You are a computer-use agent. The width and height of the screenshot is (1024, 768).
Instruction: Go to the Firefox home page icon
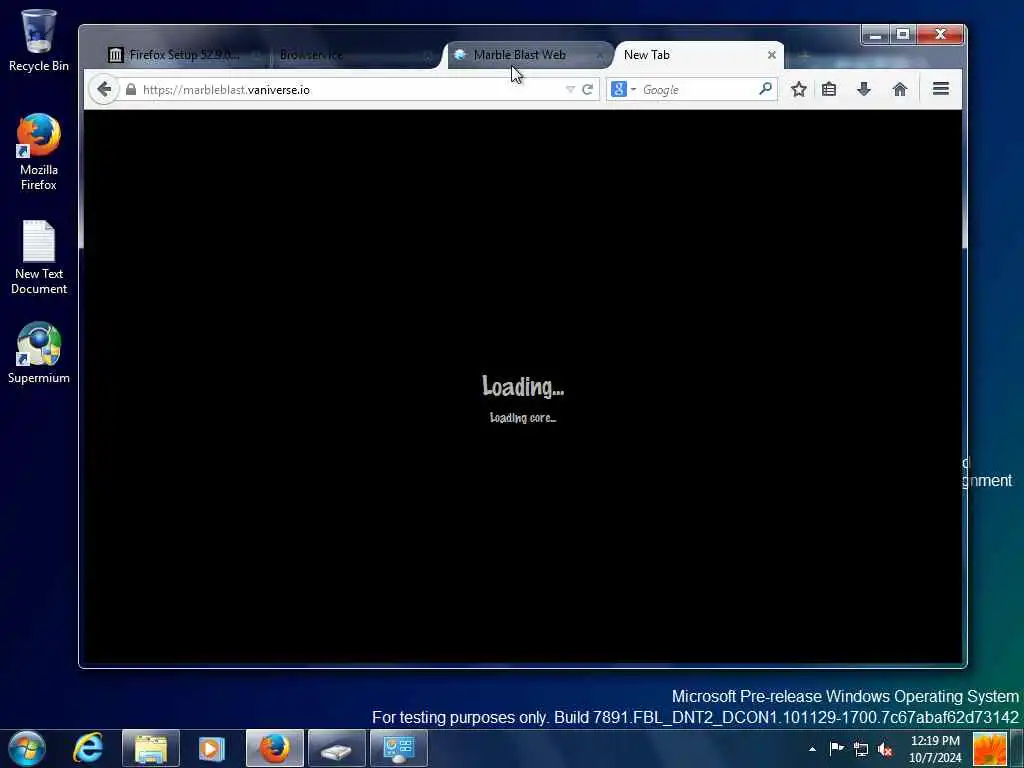(x=899, y=89)
